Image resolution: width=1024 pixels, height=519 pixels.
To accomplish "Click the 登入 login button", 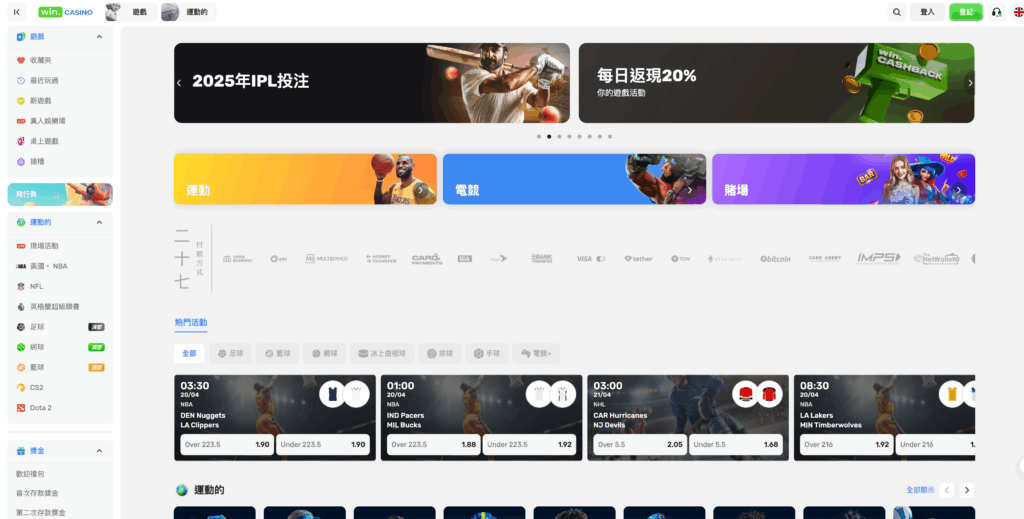I will pos(927,12).
